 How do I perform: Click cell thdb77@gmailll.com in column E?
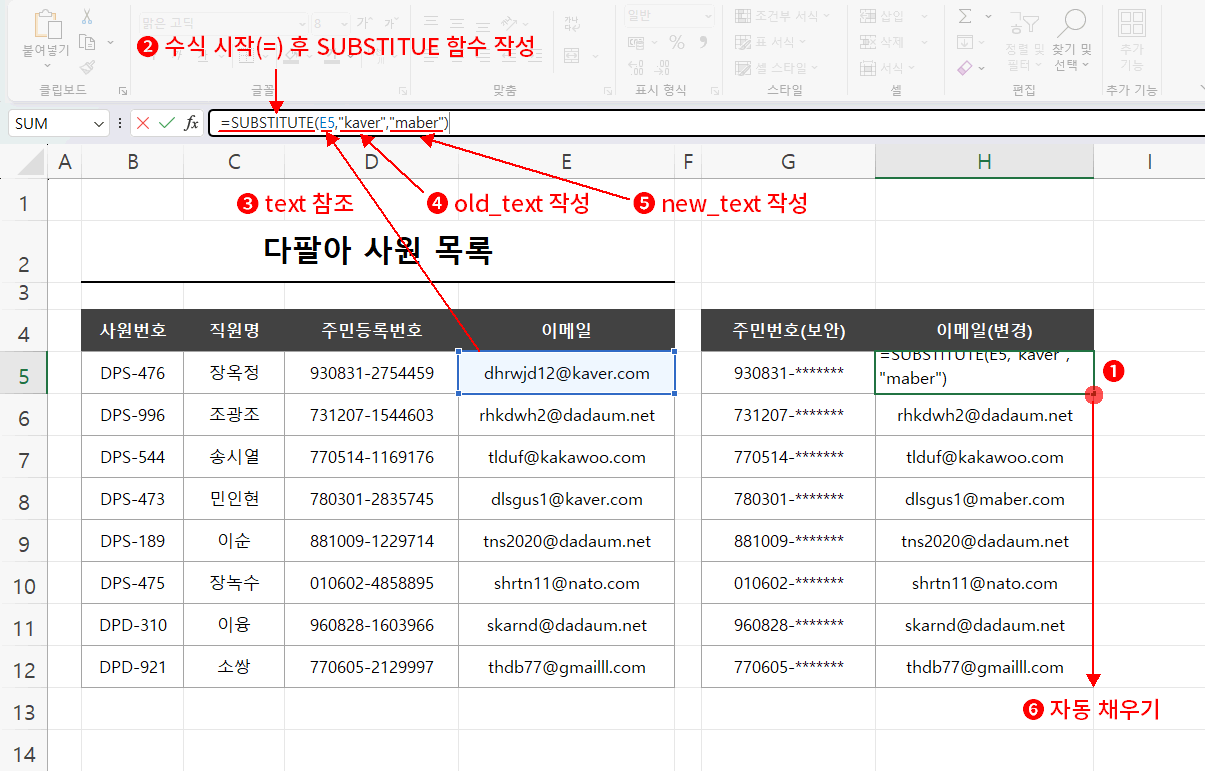566,667
